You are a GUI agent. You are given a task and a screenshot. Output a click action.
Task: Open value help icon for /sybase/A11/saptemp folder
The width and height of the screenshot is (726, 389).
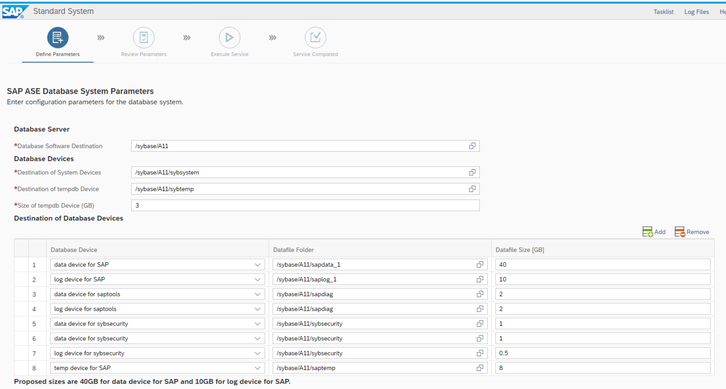480,368
